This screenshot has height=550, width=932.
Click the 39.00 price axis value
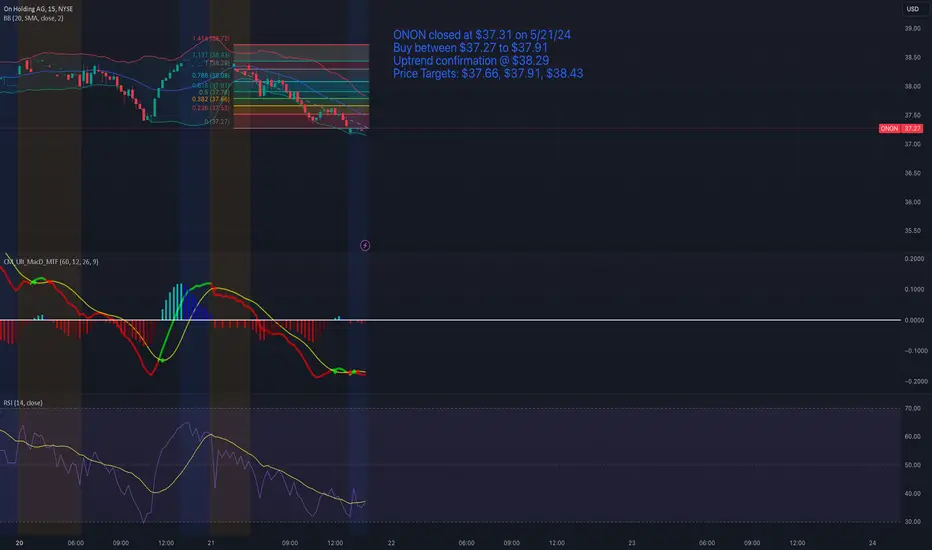click(x=912, y=29)
